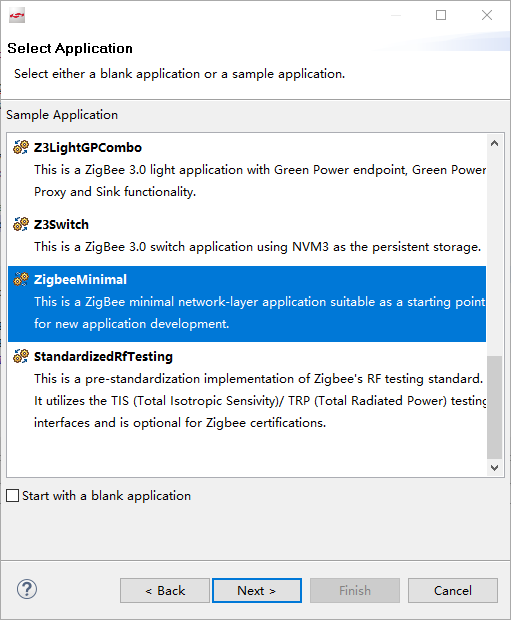The image size is (511, 620).
Task: Enable Start with a blank application
Action: pyautogui.click(x=13, y=495)
